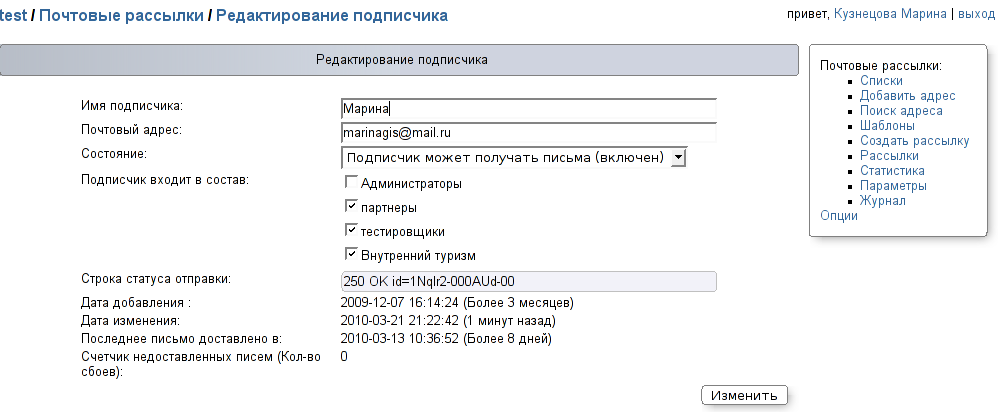
Task: View Статистика in sidebar
Action: [892, 171]
